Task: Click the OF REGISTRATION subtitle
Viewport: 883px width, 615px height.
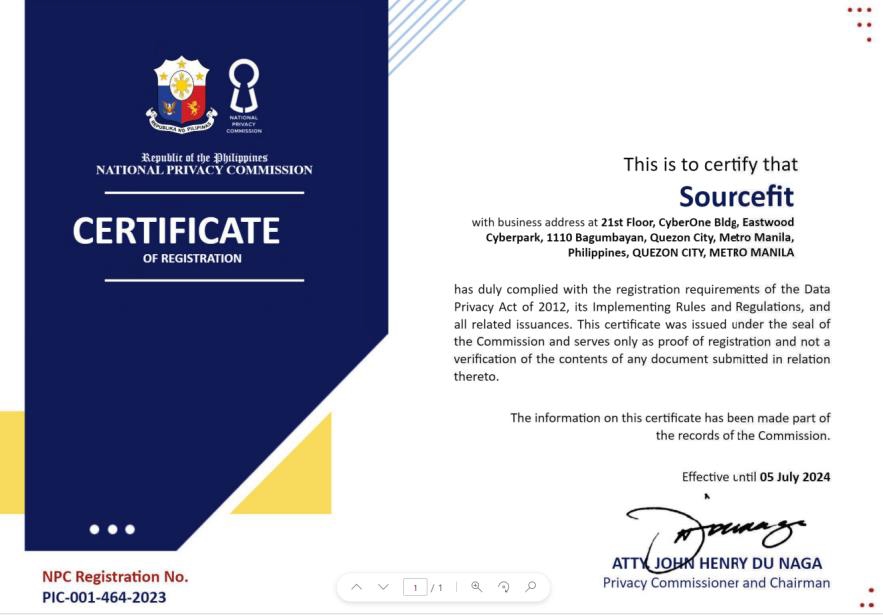Action: [x=192, y=259]
